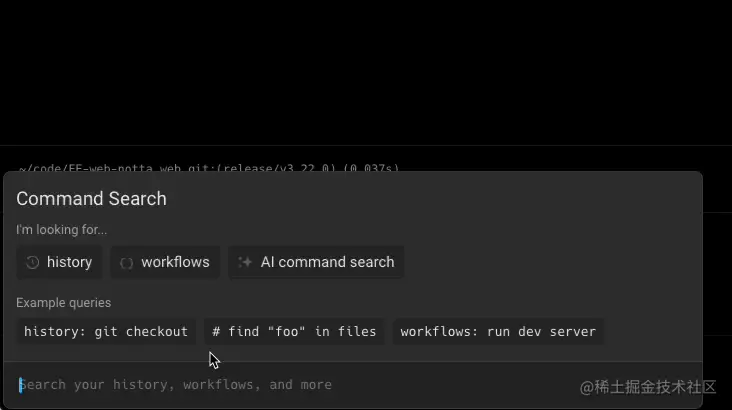Use the '# find "foo" in files' example
732x410 pixels.
tap(294, 332)
